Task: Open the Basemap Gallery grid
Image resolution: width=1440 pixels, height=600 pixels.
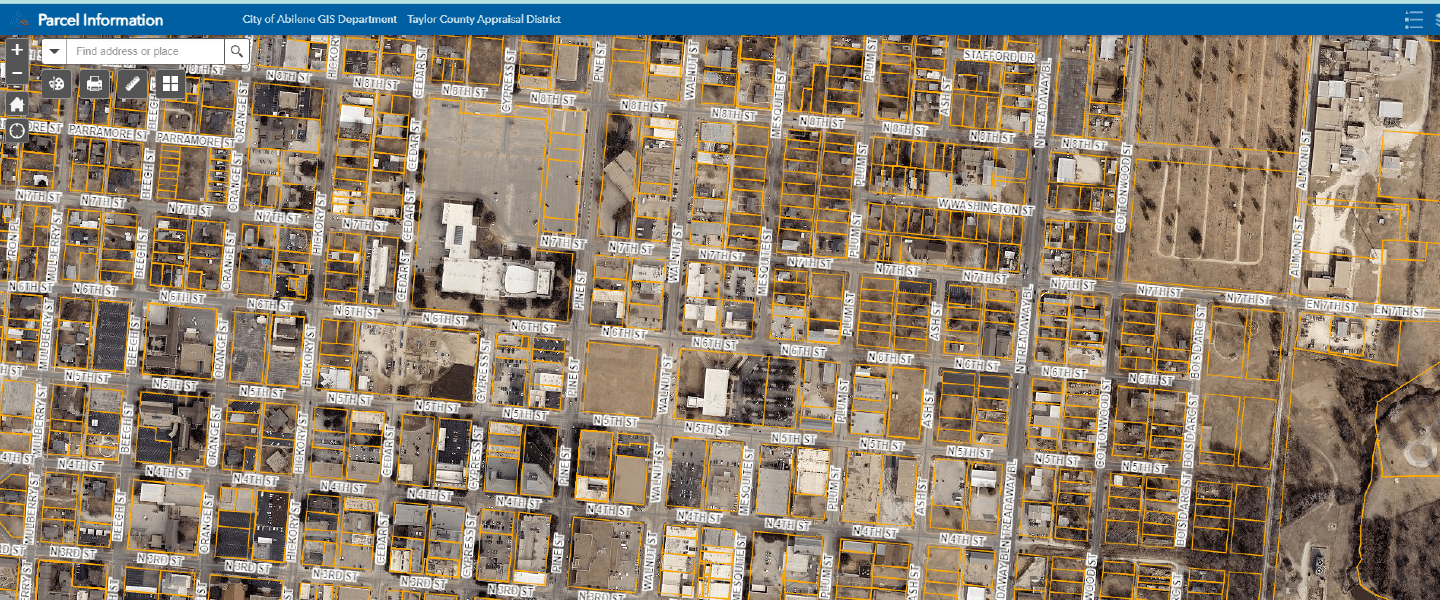Action: [171, 84]
